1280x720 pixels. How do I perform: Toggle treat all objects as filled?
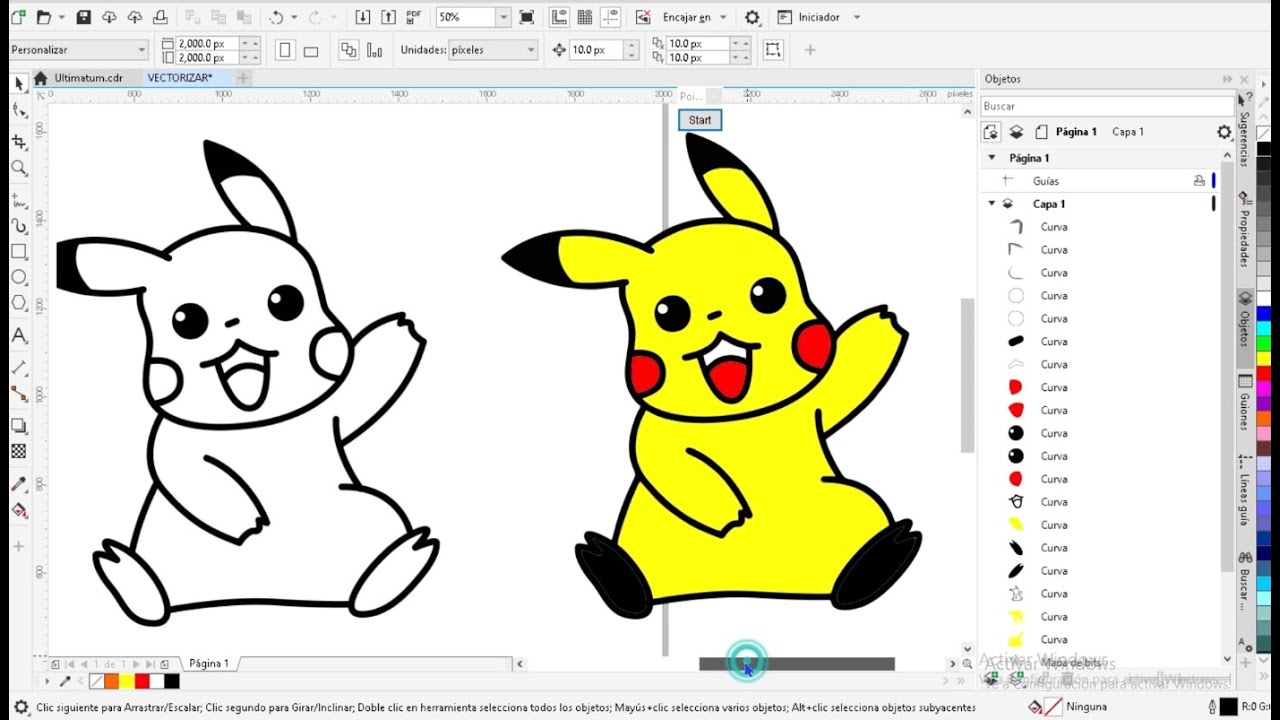tap(773, 50)
